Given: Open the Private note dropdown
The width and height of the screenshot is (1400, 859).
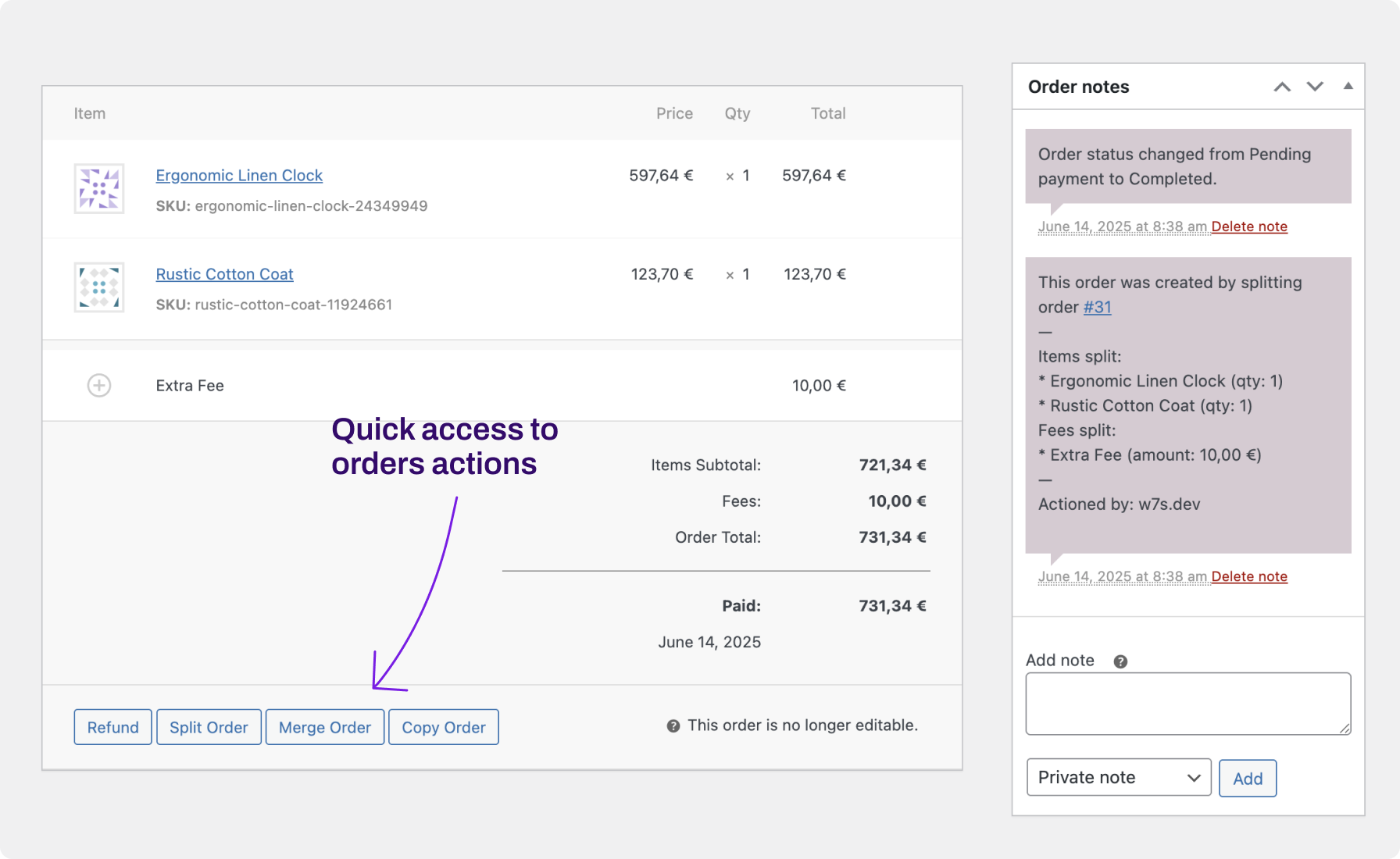Looking at the screenshot, I should [1118, 777].
